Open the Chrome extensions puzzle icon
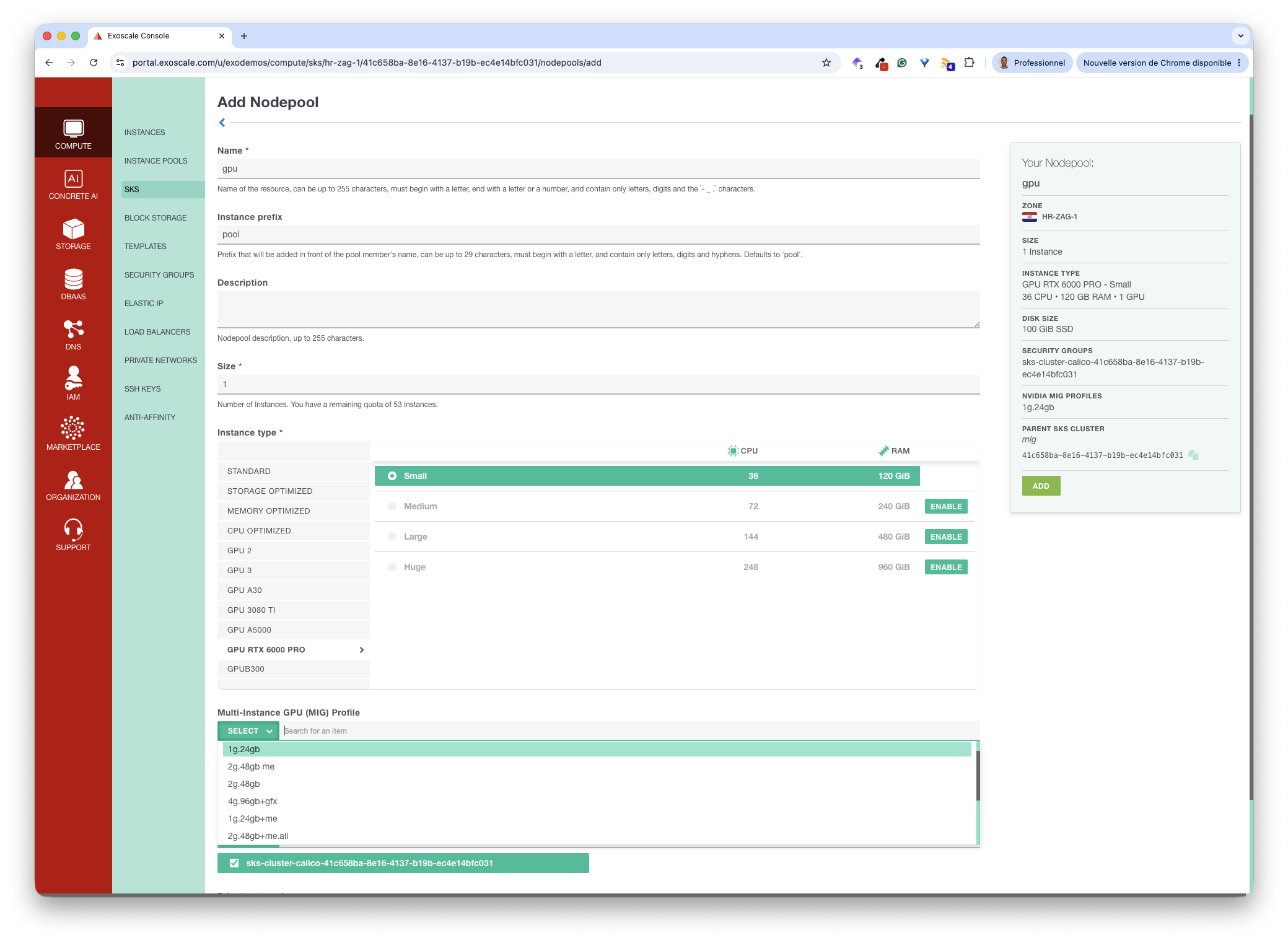1288x943 pixels. point(970,63)
